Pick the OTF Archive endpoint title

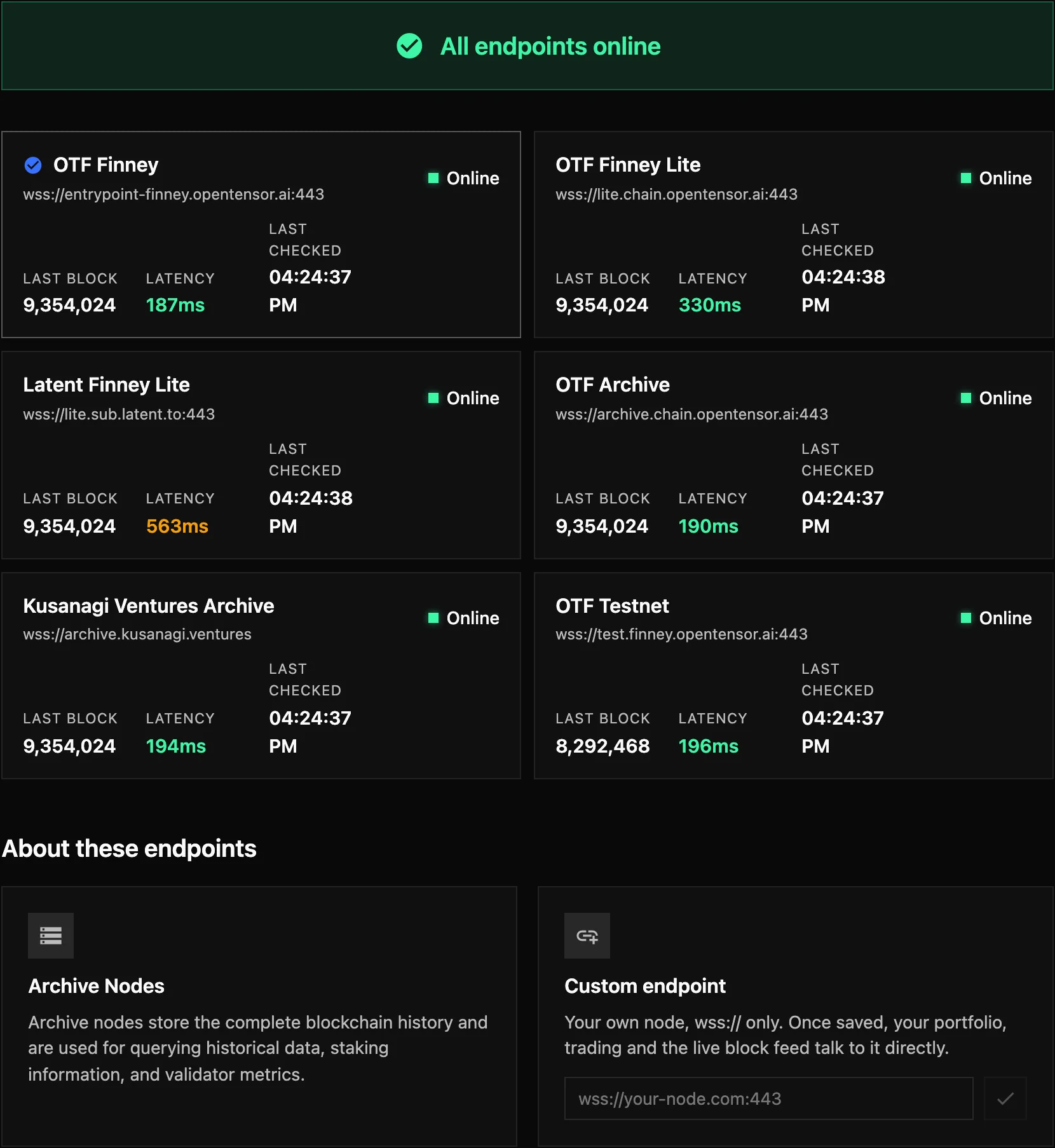tap(613, 385)
